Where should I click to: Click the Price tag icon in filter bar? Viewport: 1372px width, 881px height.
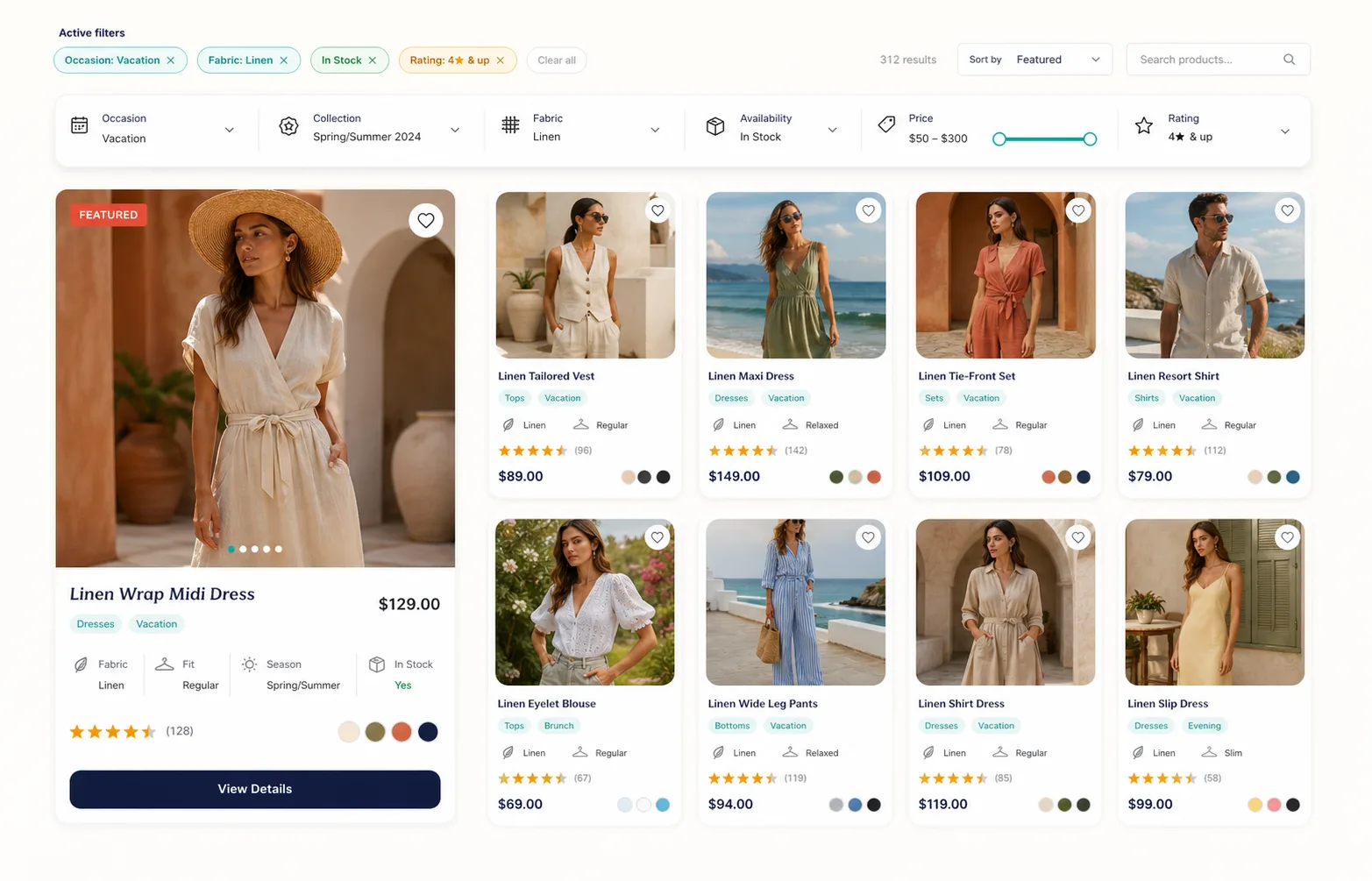(885, 125)
